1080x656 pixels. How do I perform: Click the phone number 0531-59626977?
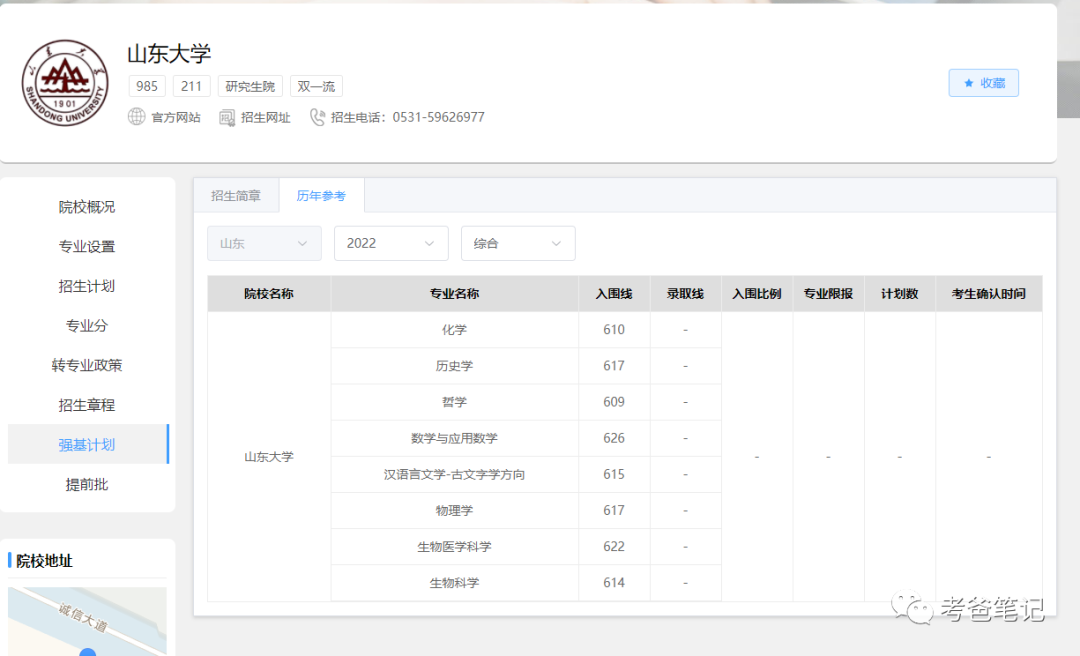click(439, 118)
